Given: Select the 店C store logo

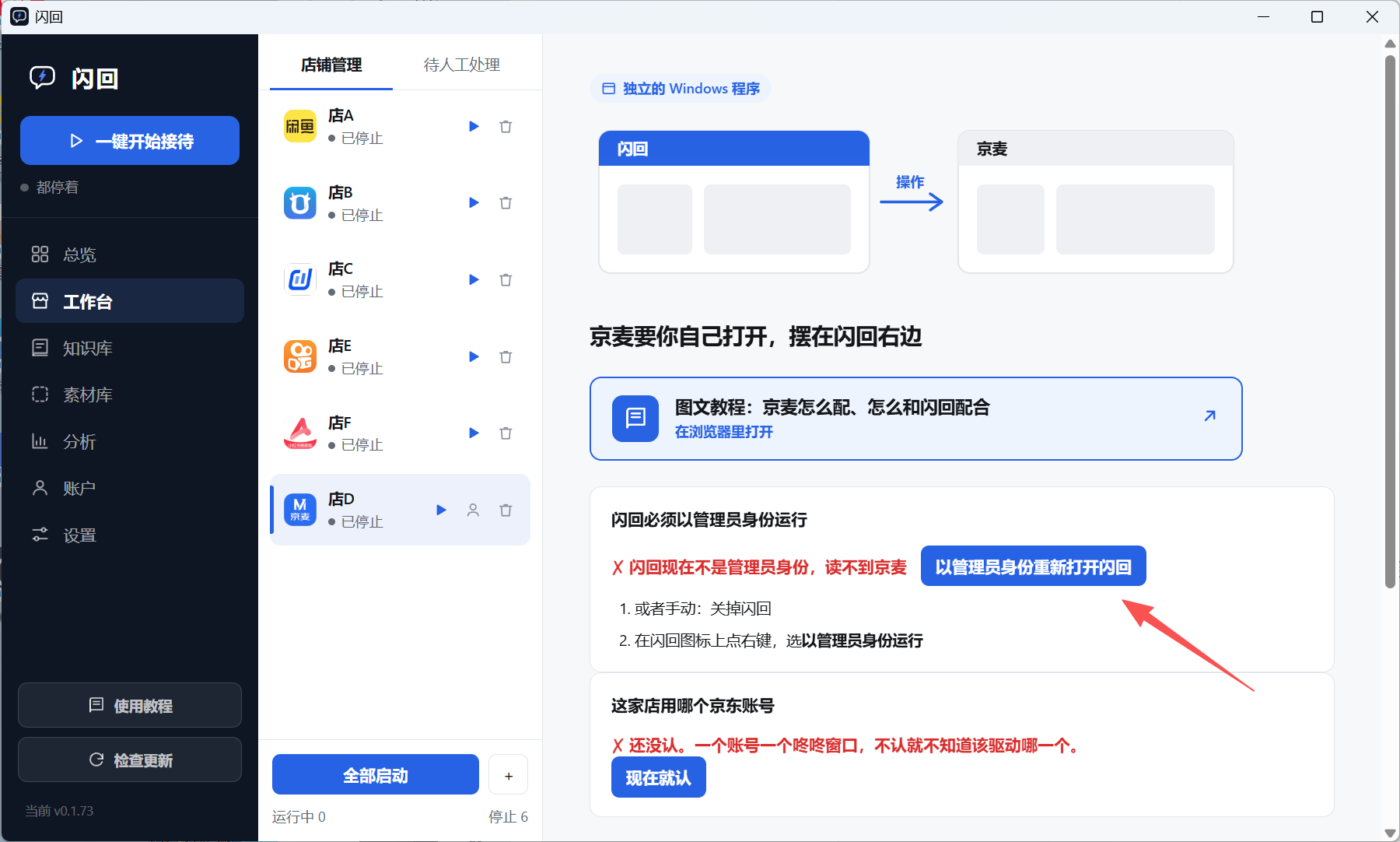Looking at the screenshot, I should [x=300, y=279].
